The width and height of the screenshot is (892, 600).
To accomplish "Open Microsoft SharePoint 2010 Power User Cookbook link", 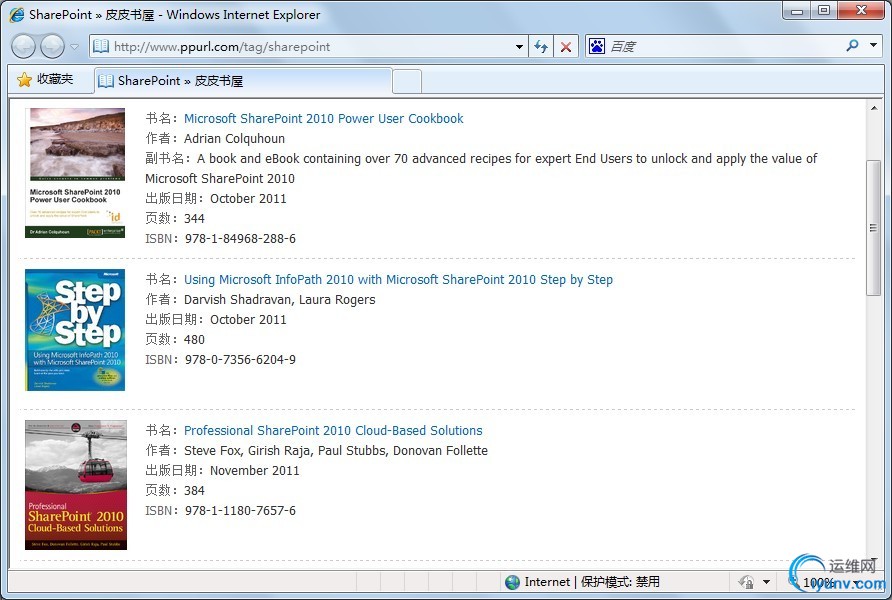I will pyautogui.click(x=324, y=118).
